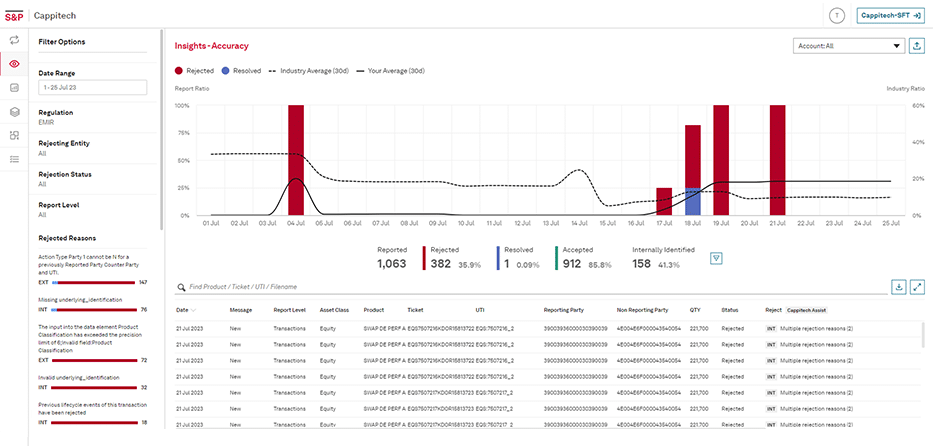Image resolution: width=933 pixels, height=446 pixels.
Task: Click the download table icon
Action: coord(898,287)
